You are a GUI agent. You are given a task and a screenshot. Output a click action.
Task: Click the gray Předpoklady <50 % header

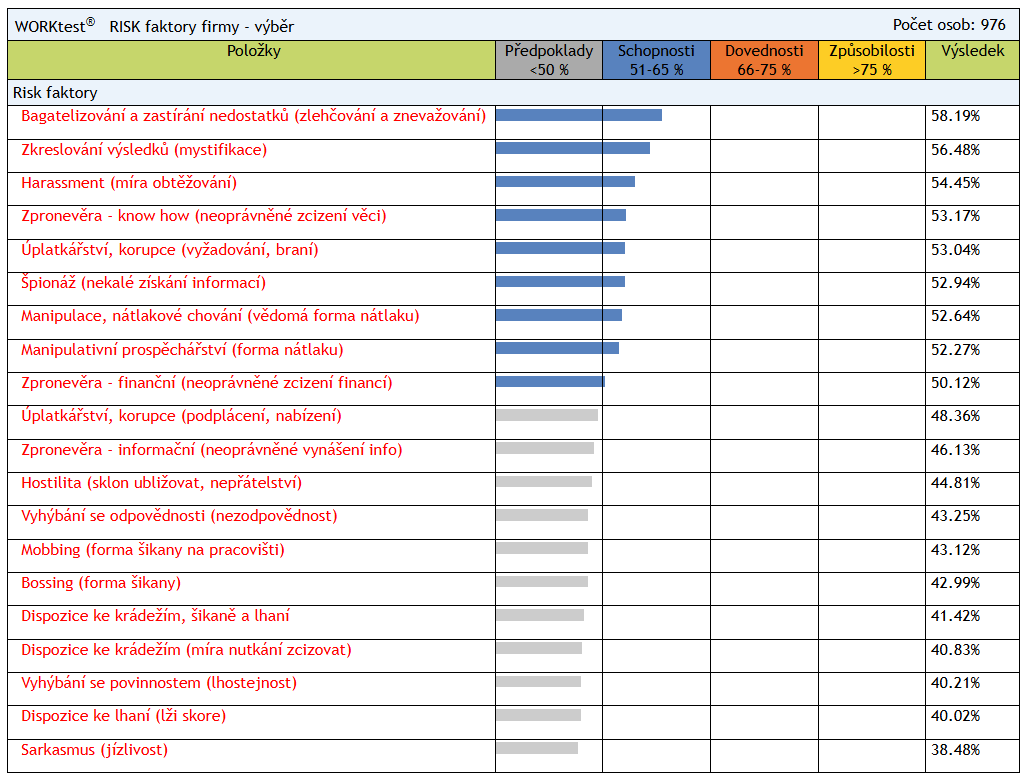coord(549,60)
